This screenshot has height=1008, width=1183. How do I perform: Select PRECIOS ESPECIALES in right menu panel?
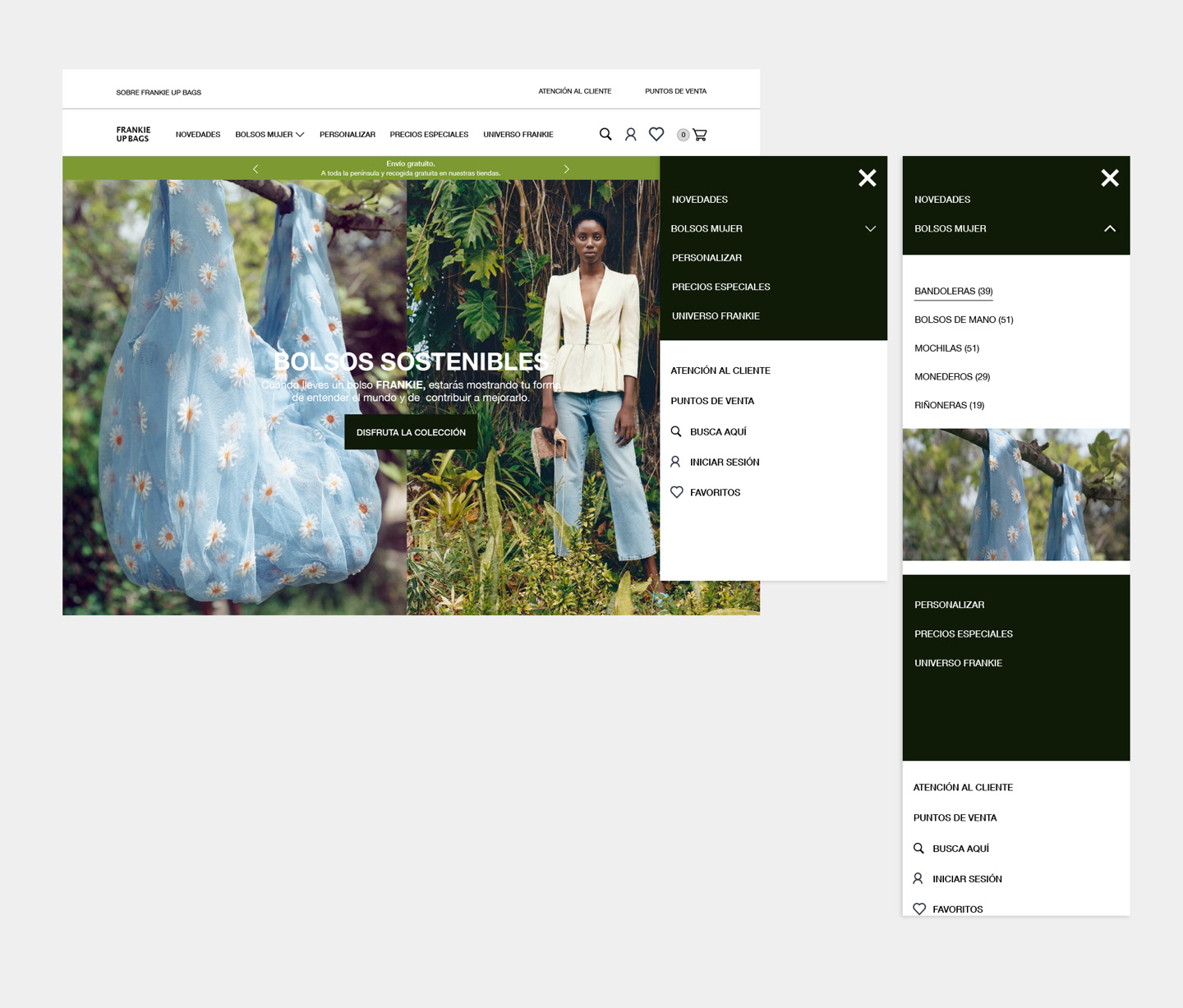[x=964, y=634]
